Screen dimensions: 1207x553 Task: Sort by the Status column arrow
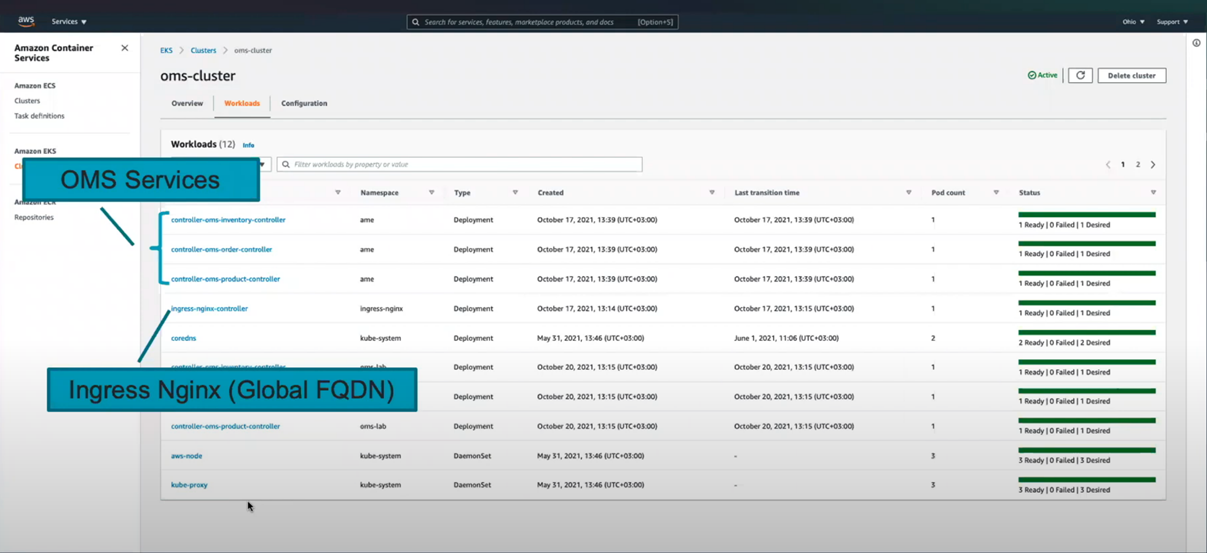point(1153,193)
